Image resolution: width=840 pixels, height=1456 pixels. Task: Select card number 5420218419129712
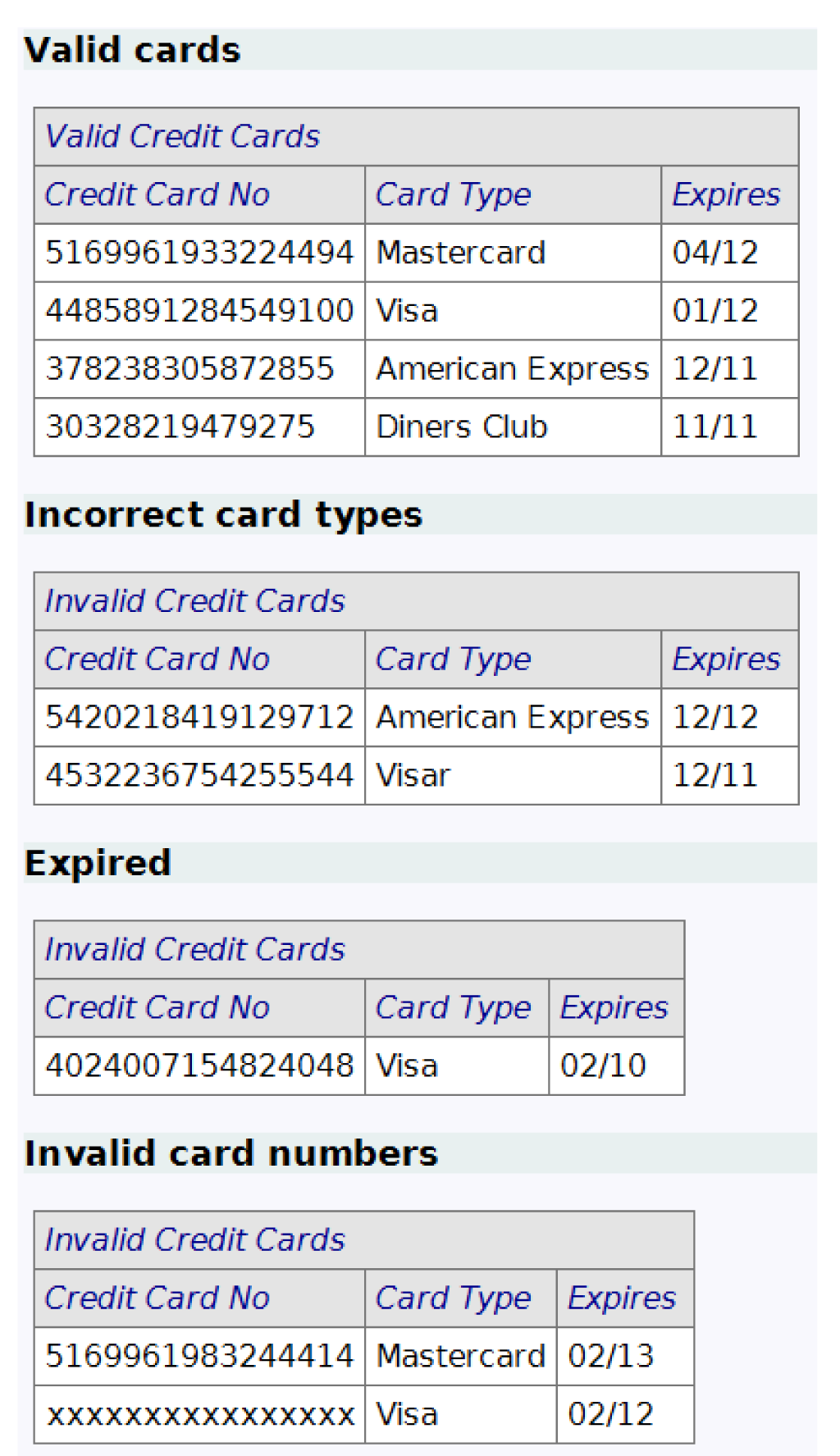(199, 718)
